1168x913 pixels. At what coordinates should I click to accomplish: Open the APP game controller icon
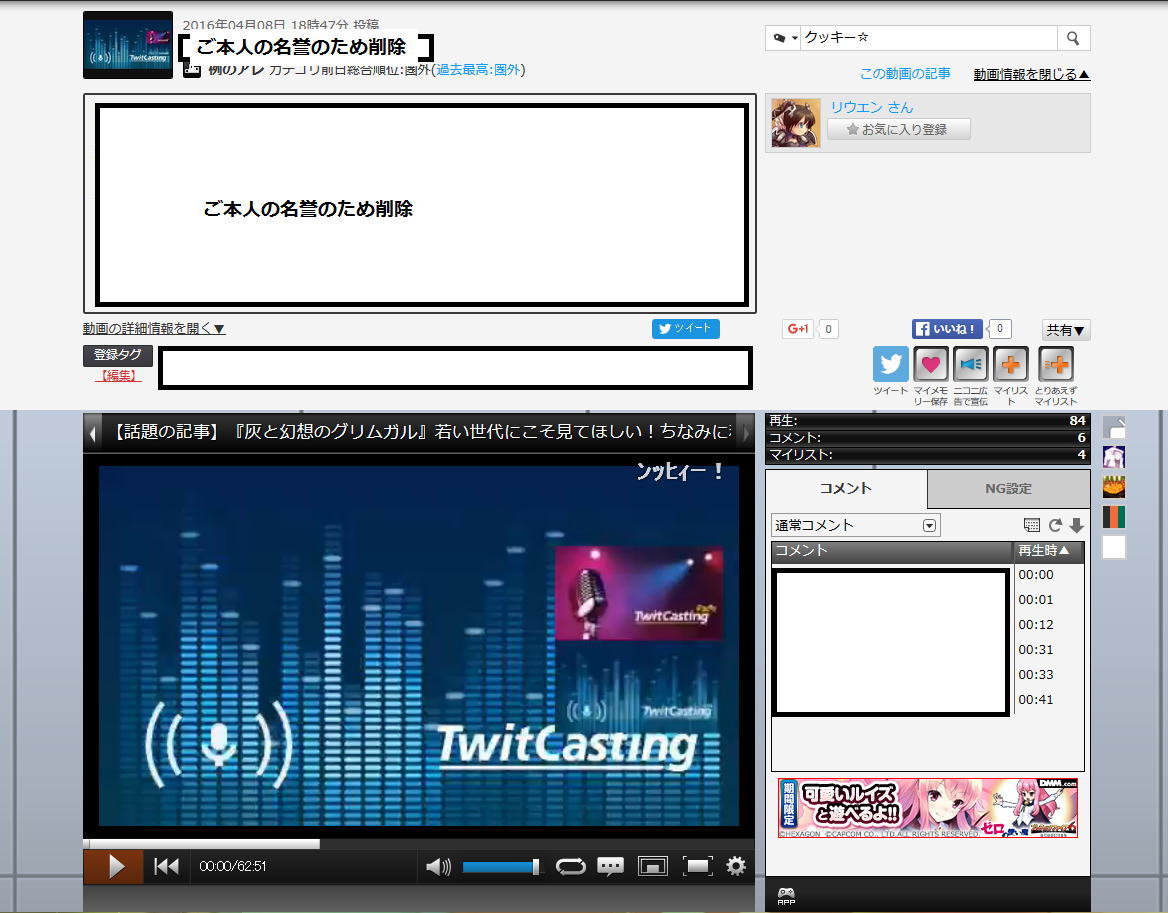(x=787, y=895)
